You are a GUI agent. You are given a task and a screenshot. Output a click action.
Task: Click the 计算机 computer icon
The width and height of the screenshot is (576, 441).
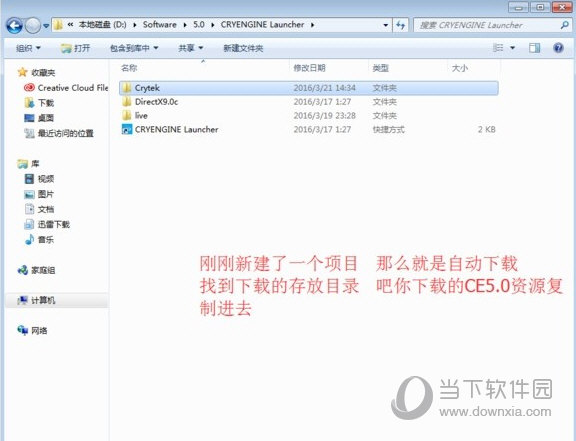(x=22, y=300)
